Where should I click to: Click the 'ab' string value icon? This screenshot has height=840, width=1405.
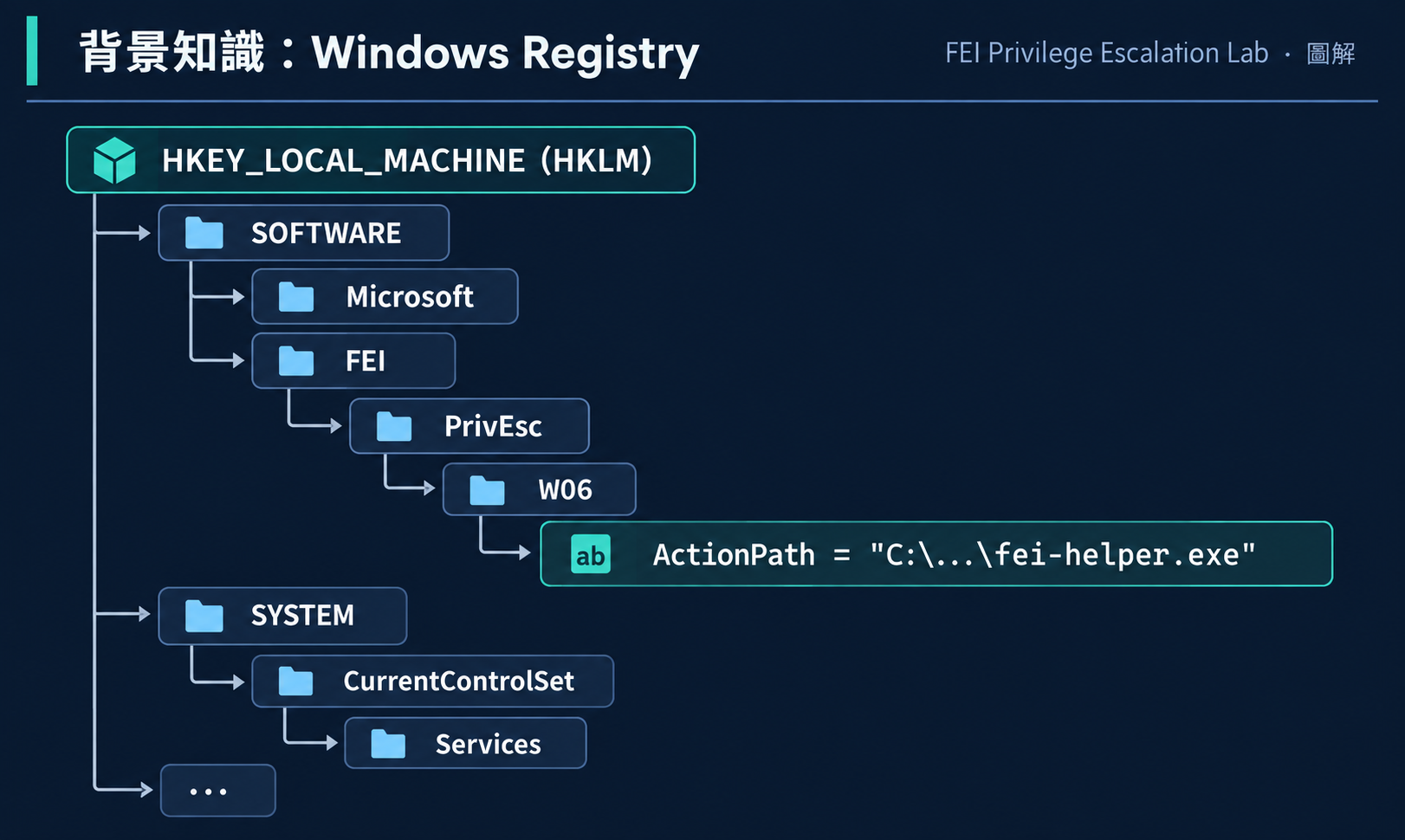[591, 555]
